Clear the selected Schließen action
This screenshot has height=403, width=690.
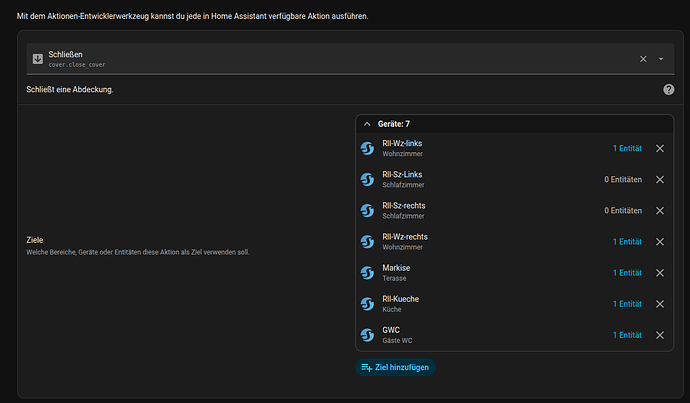point(643,59)
